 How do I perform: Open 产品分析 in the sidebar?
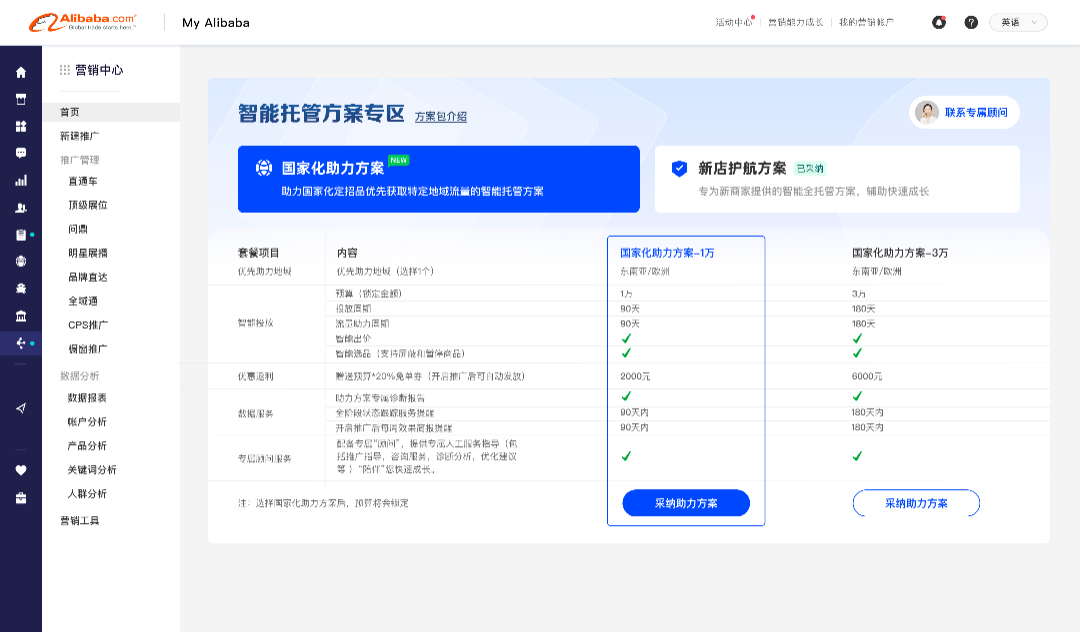tap(87, 446)
